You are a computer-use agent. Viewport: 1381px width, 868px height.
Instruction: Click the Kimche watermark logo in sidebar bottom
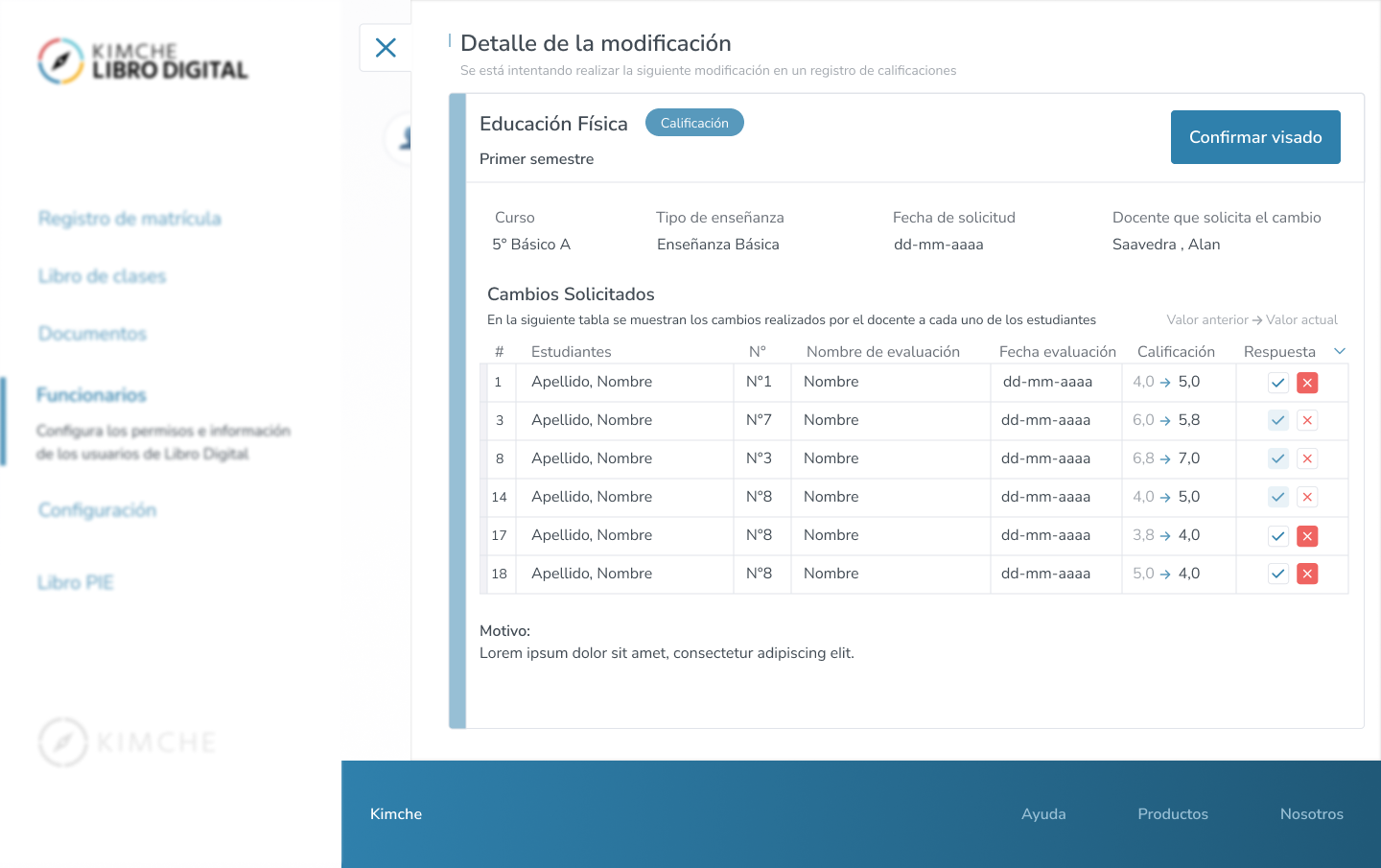[128, 742]
